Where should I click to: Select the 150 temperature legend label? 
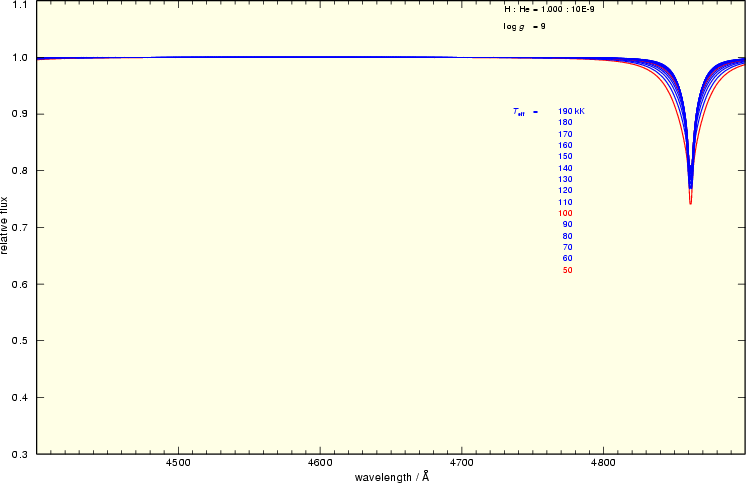tap(565, 156)
